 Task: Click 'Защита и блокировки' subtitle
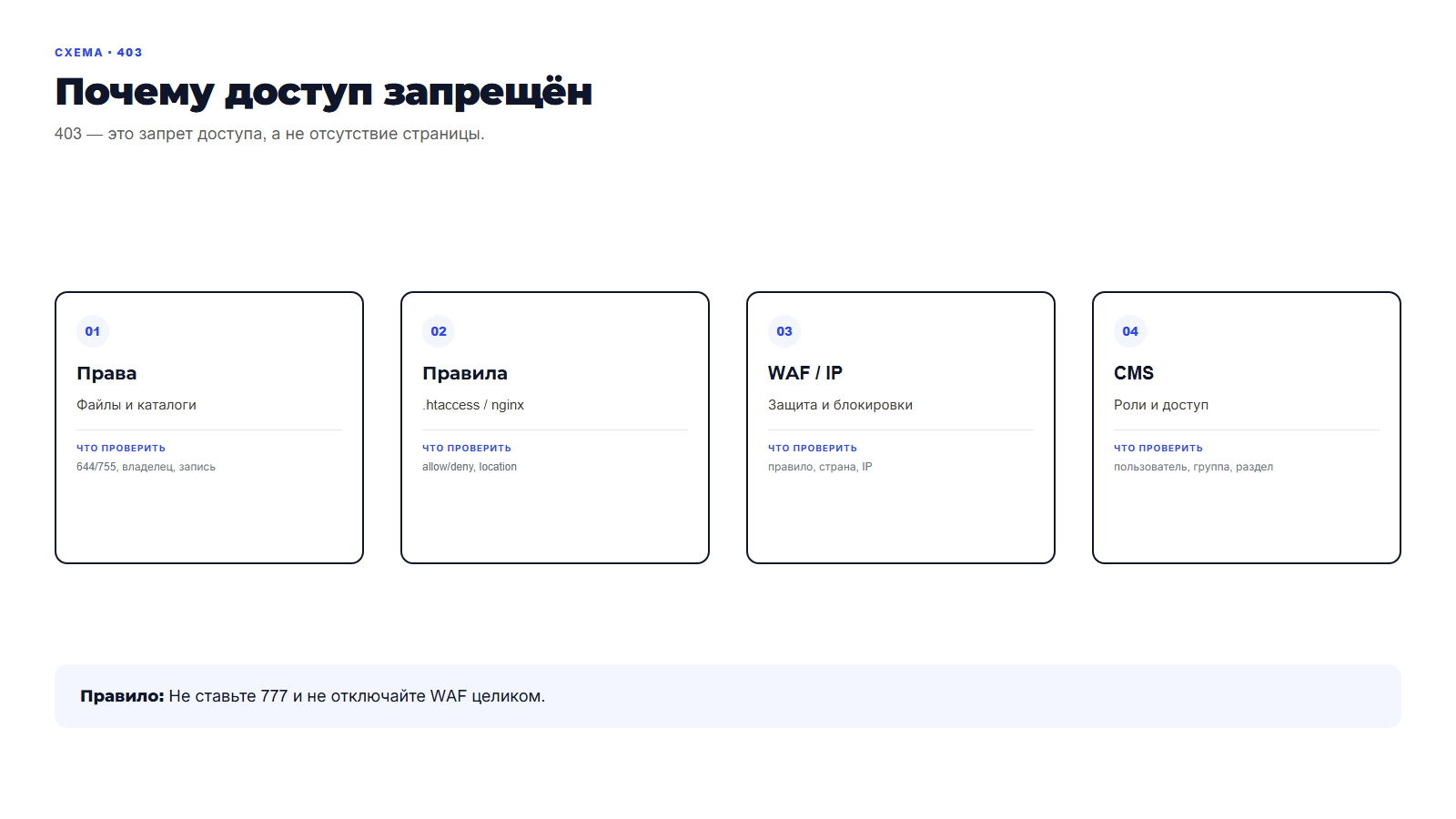click(840, 405)
